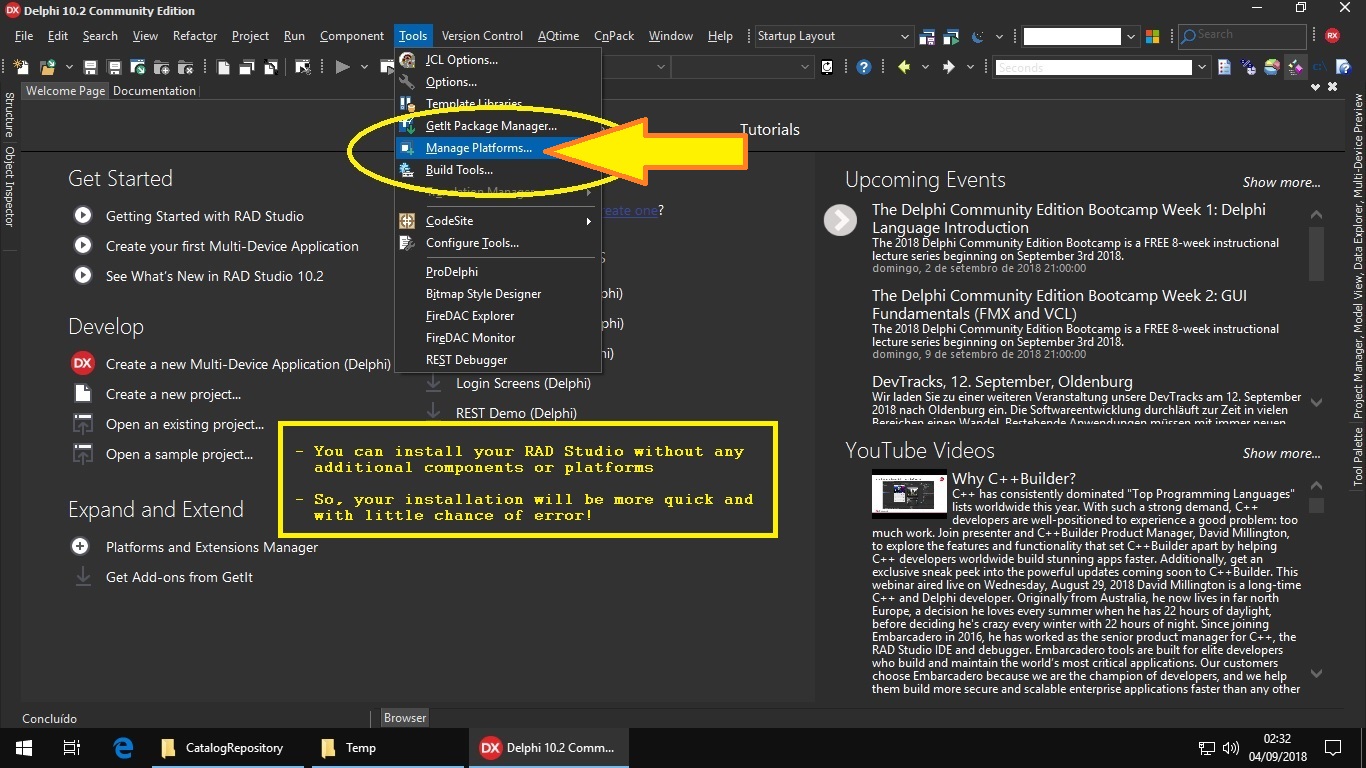Click the Save All toolbar icon
This screenshot has width=1366, height=768.
[114, 67]
